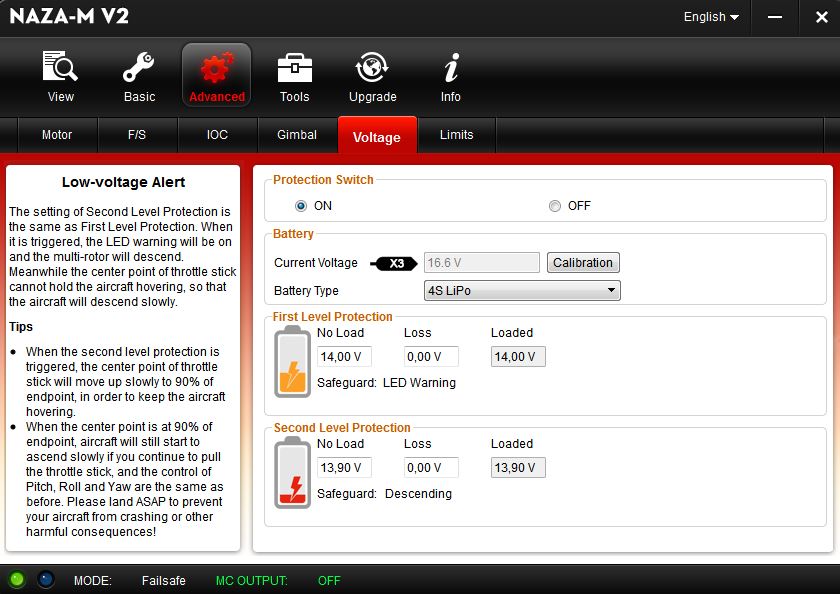Click the 'Tips' heading in help panel
840x594 pixels.
(x=21, y=327)
